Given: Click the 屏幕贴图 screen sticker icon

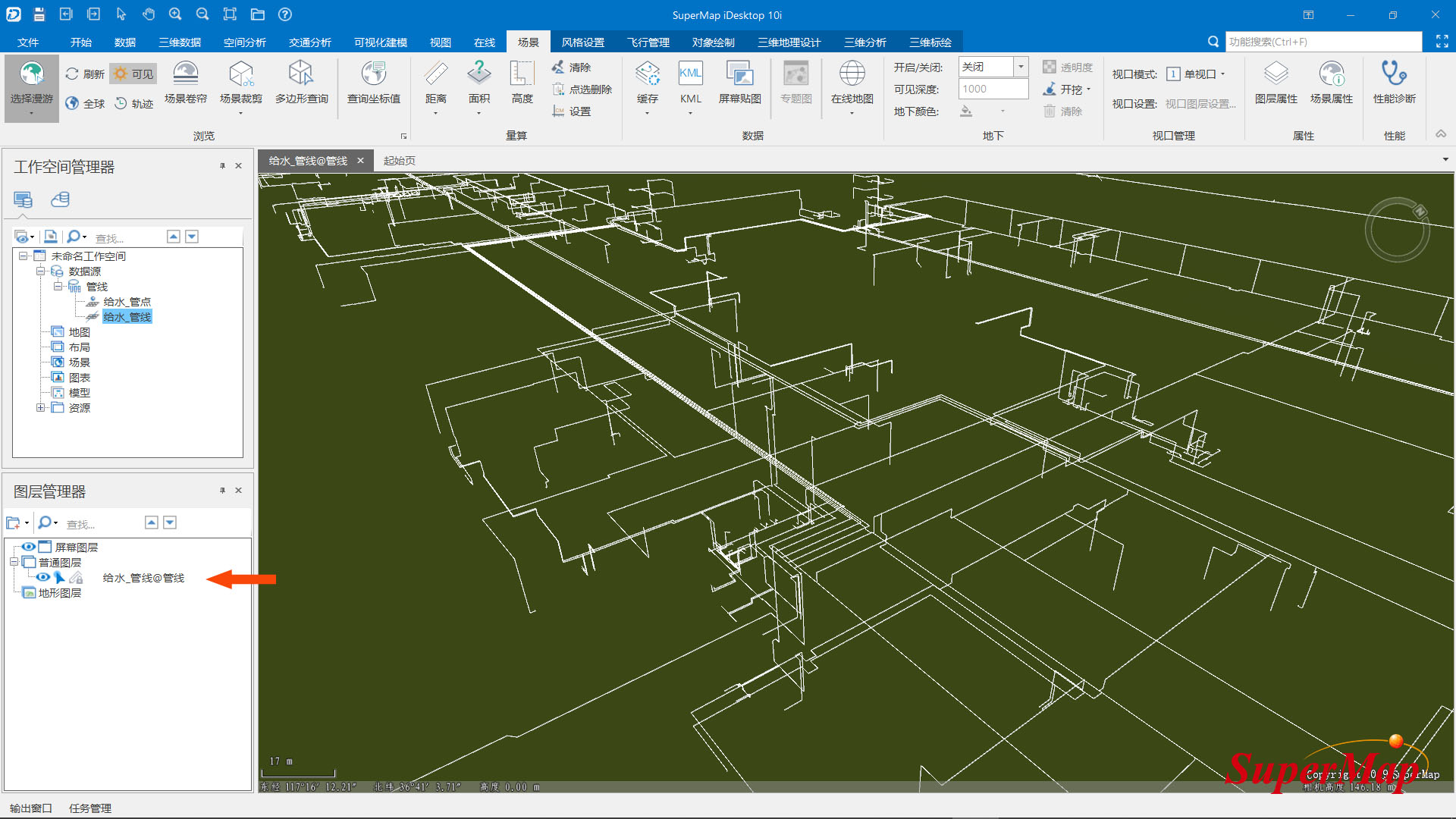Looking at the screenshot, I should [739, 74].
